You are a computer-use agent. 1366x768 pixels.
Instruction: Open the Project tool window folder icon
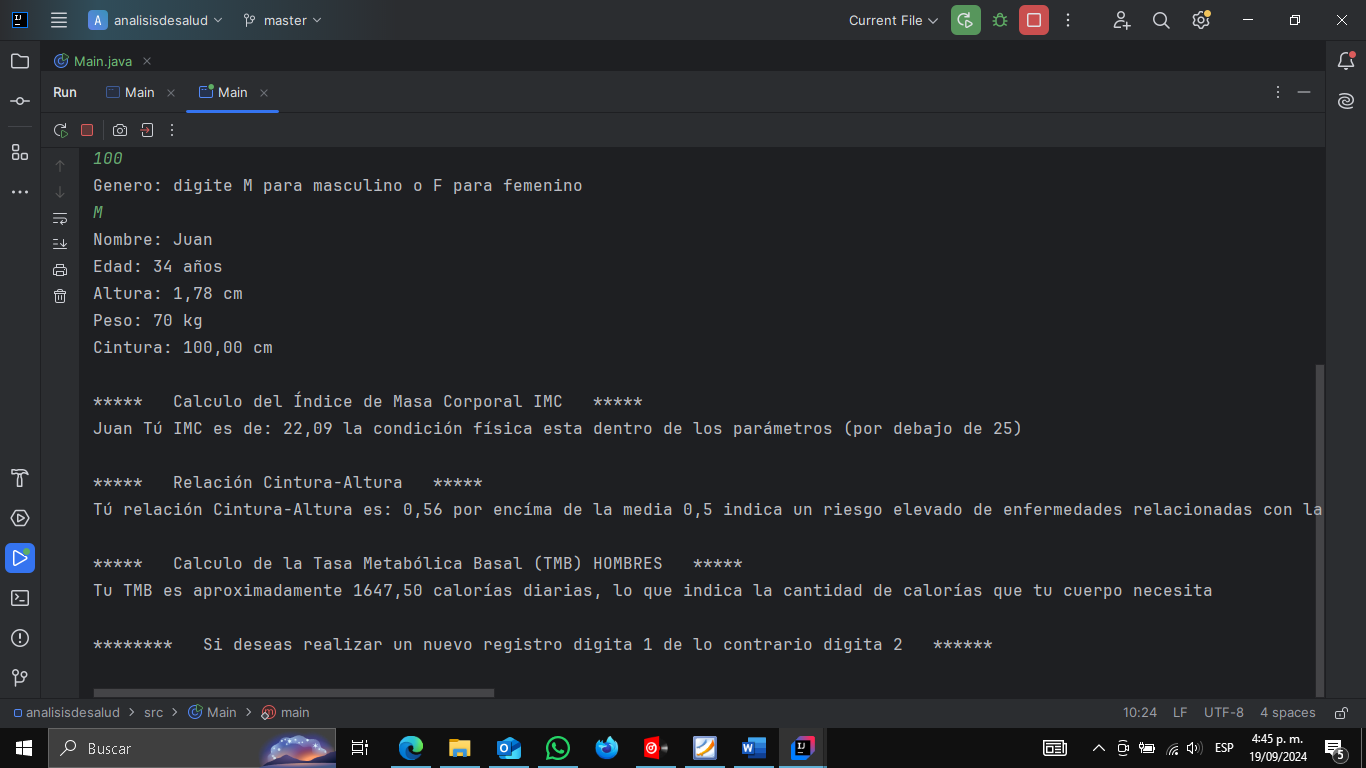[20, 61]
